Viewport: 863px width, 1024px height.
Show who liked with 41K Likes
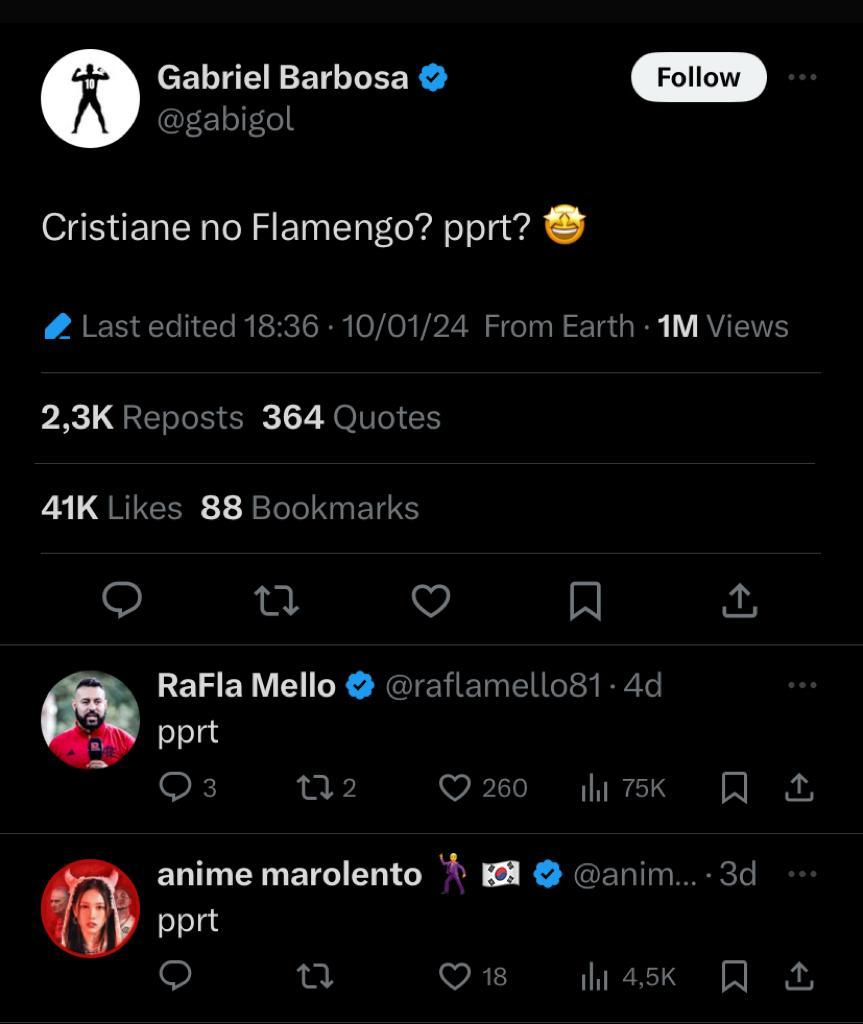pyautogui.click(x=111, y=508)
